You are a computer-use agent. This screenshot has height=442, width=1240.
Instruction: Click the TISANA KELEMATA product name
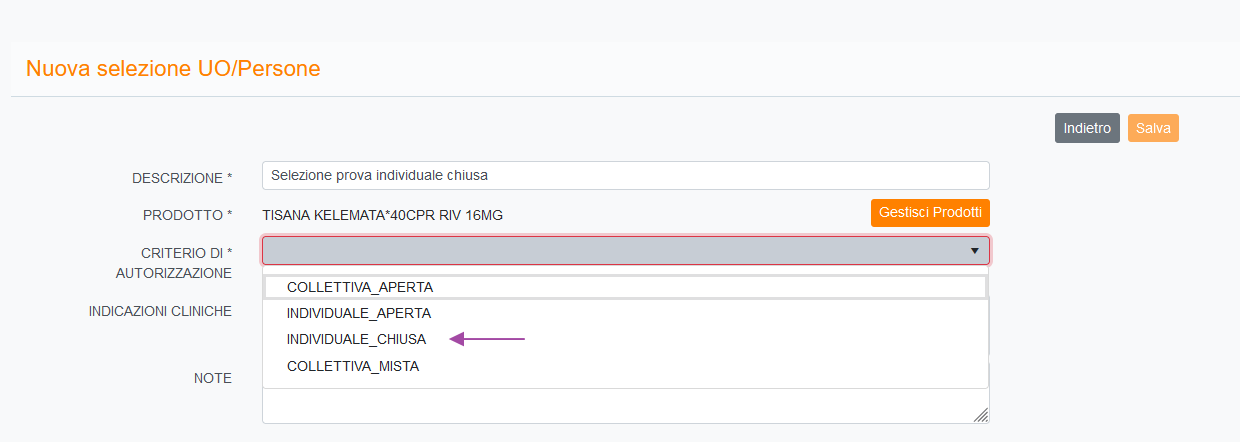coord(382,214)
